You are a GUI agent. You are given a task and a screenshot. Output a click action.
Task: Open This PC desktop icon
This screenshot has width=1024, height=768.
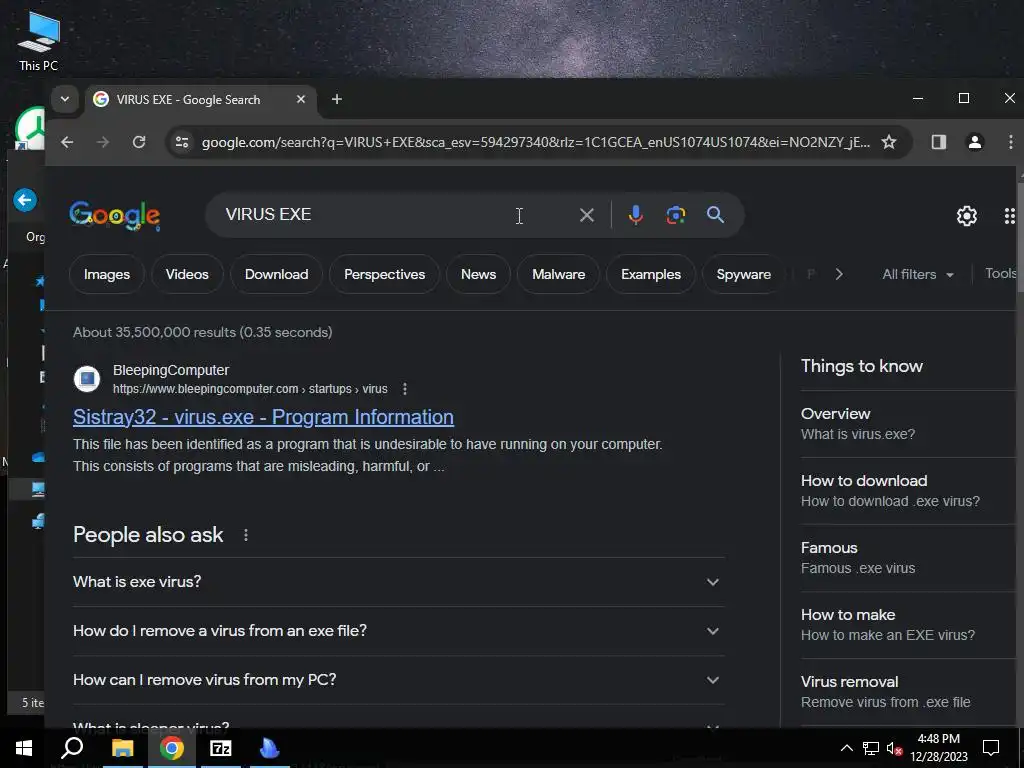point(39,40)
